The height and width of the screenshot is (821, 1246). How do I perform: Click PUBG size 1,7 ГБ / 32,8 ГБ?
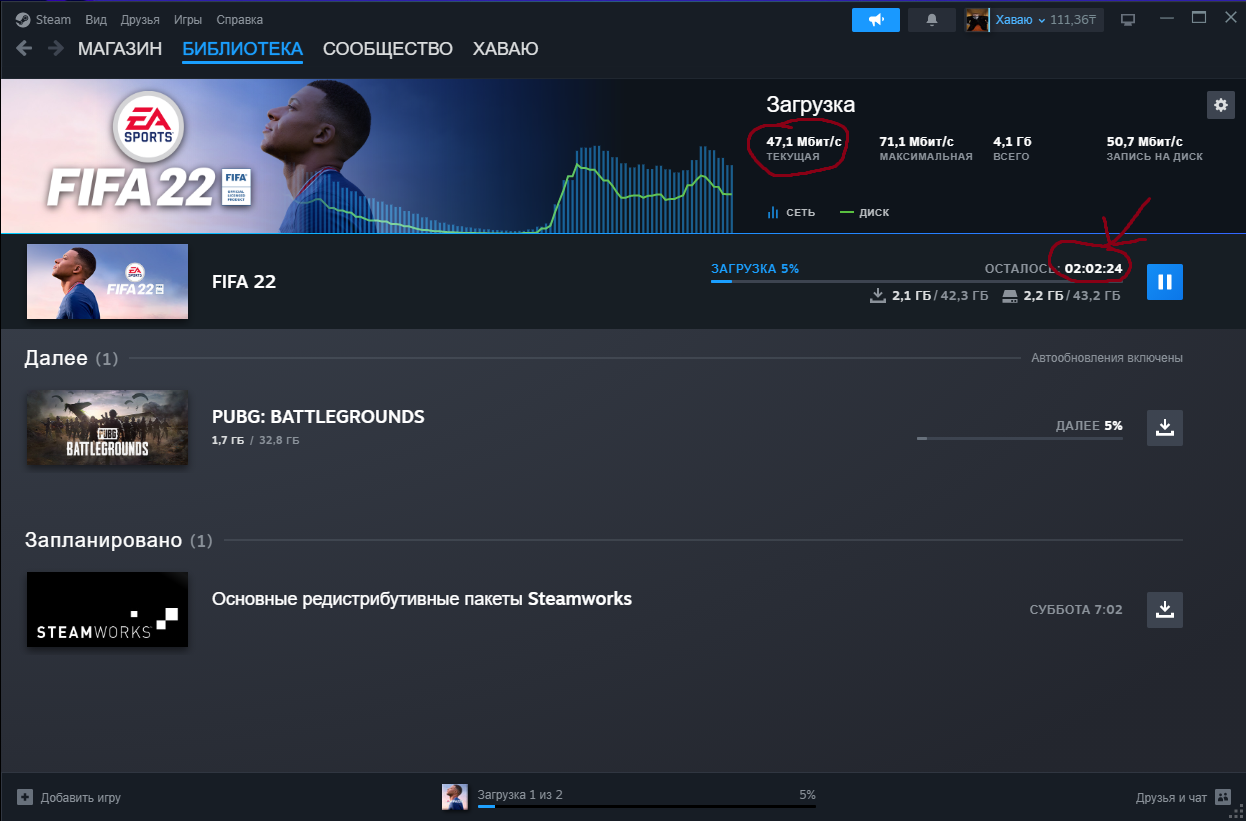pyautogui.click(x=255, y=440)
